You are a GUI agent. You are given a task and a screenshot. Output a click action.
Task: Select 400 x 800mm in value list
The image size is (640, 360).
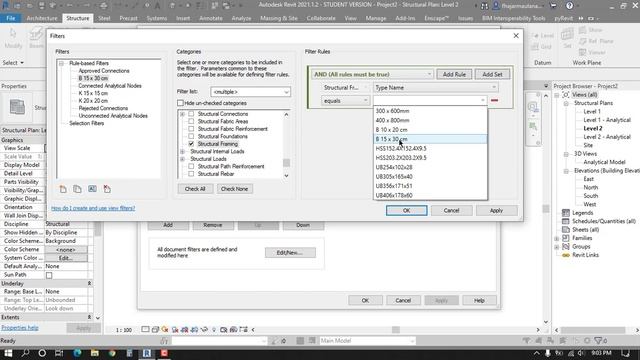click(431, 120)
